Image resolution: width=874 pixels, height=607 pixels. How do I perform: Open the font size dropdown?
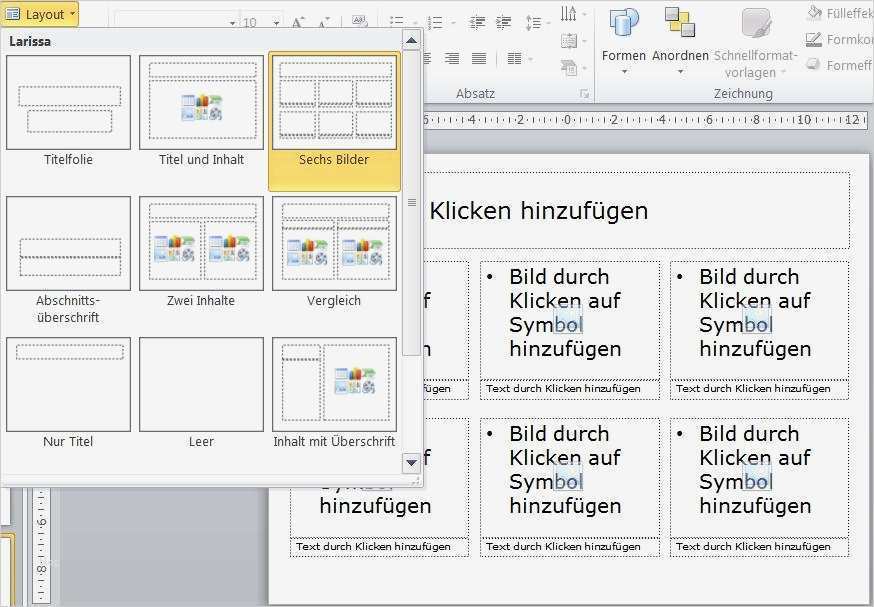point(275,22)
